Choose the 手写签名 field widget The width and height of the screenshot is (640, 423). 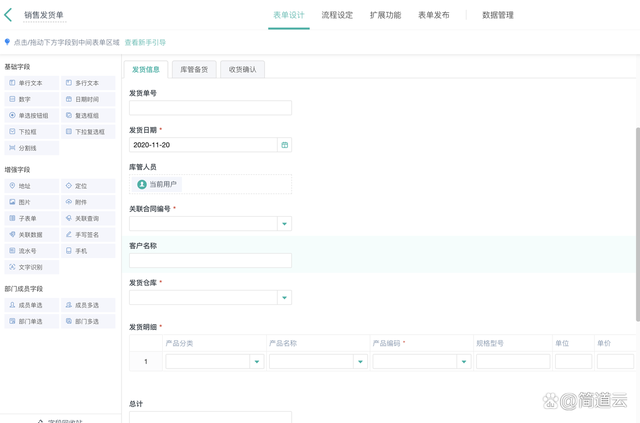point(88,234)
